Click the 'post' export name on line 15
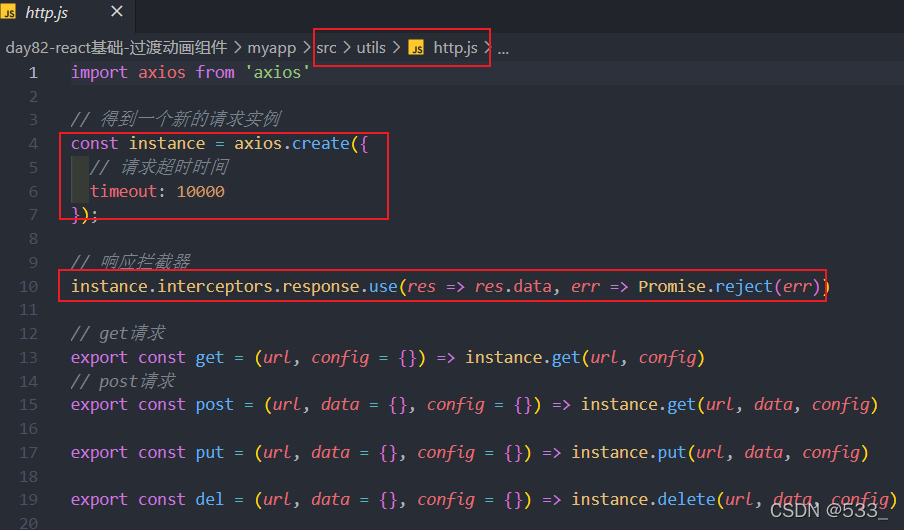This screenshot has width=904, height=530. (214, 405)
